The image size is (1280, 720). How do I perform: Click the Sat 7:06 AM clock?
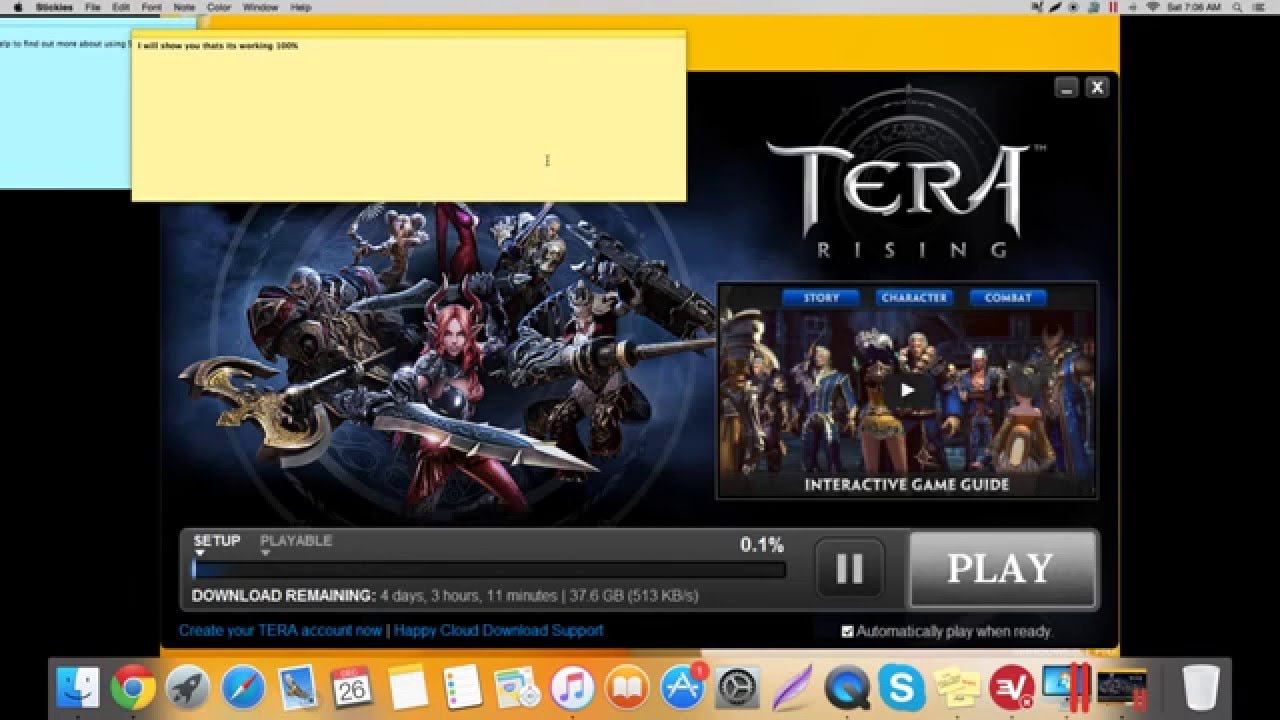pyautogui.click(x=1194, y=7)
